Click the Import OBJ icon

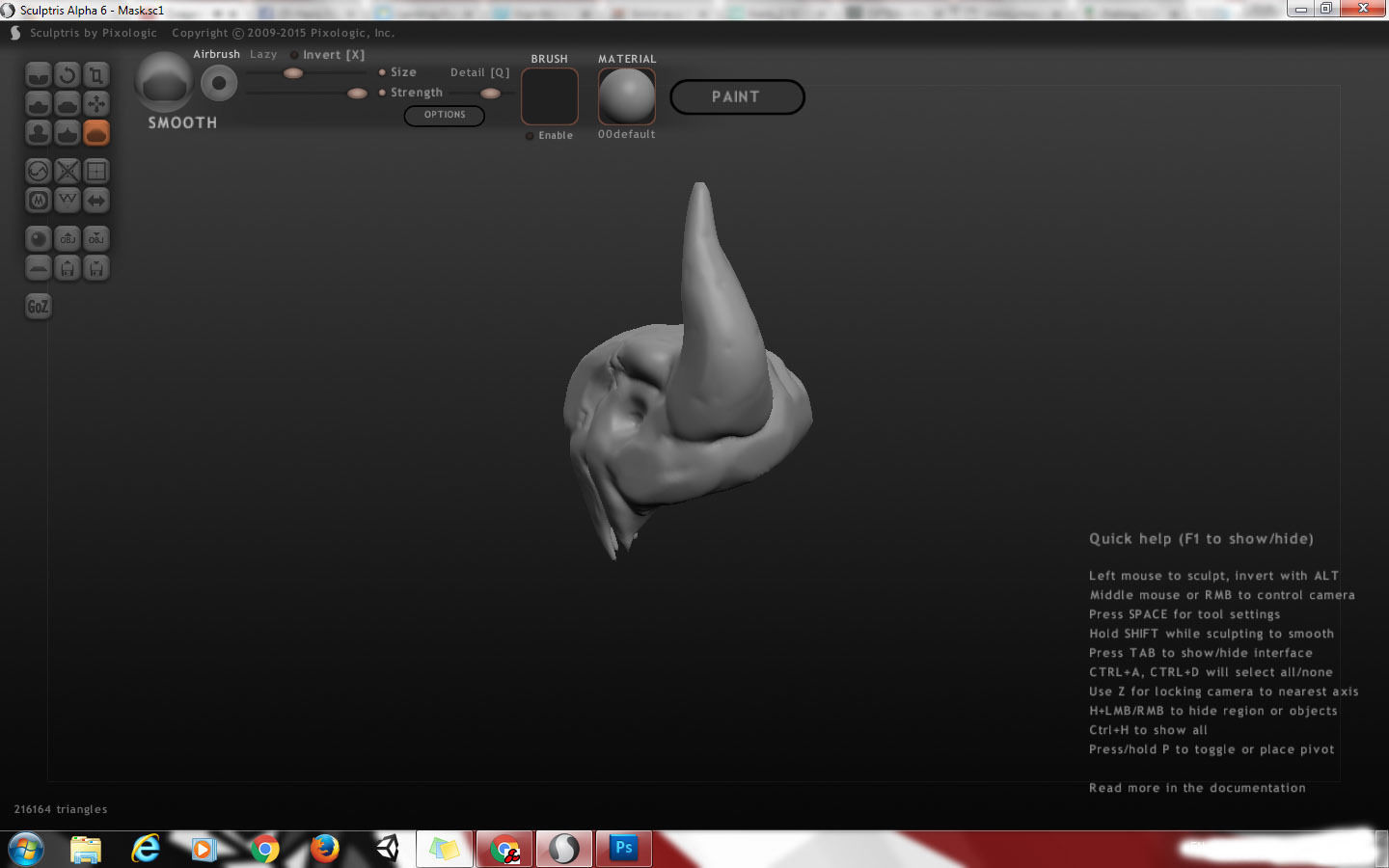pos(68,238)
